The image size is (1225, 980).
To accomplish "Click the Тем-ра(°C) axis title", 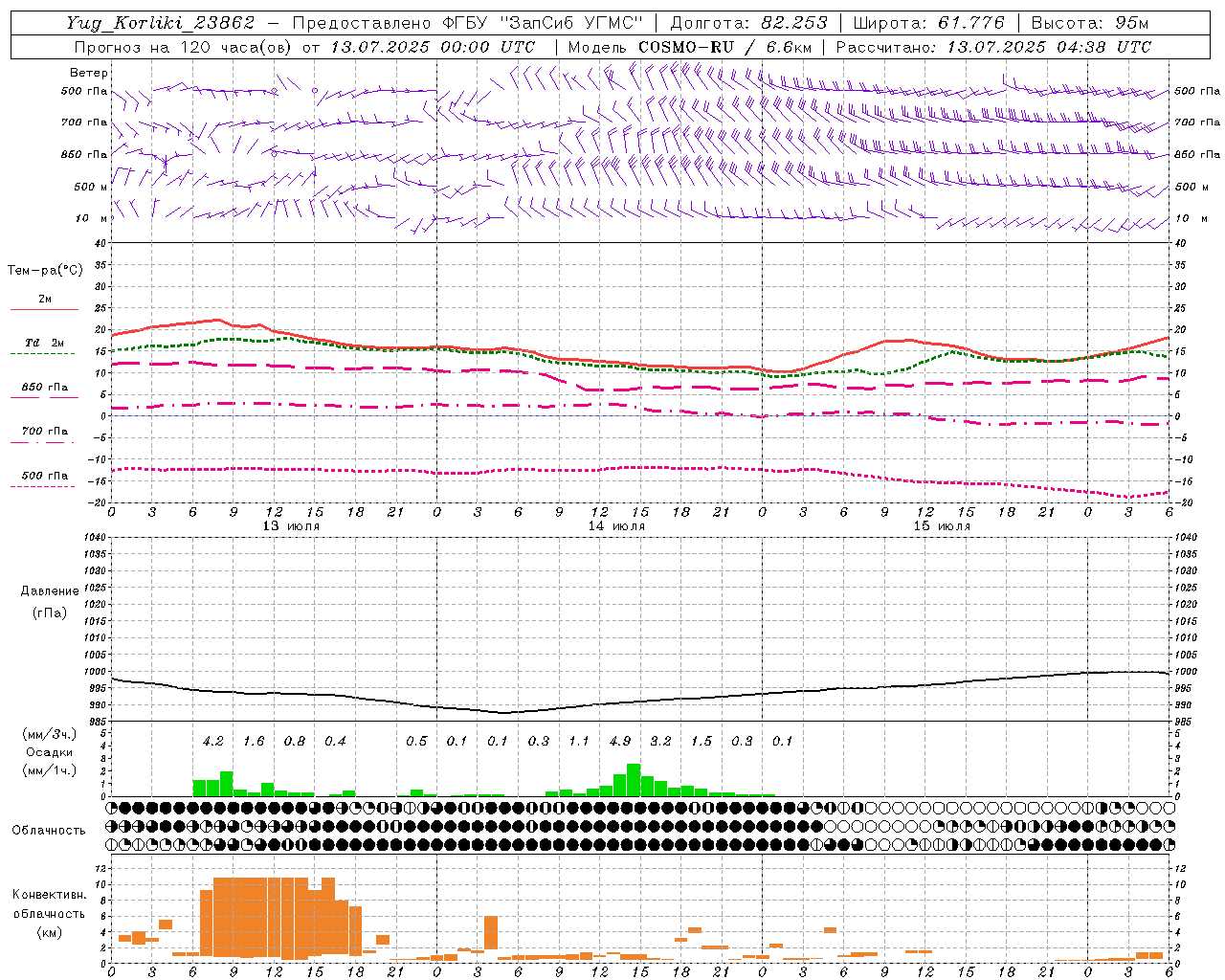I will 45,271.
